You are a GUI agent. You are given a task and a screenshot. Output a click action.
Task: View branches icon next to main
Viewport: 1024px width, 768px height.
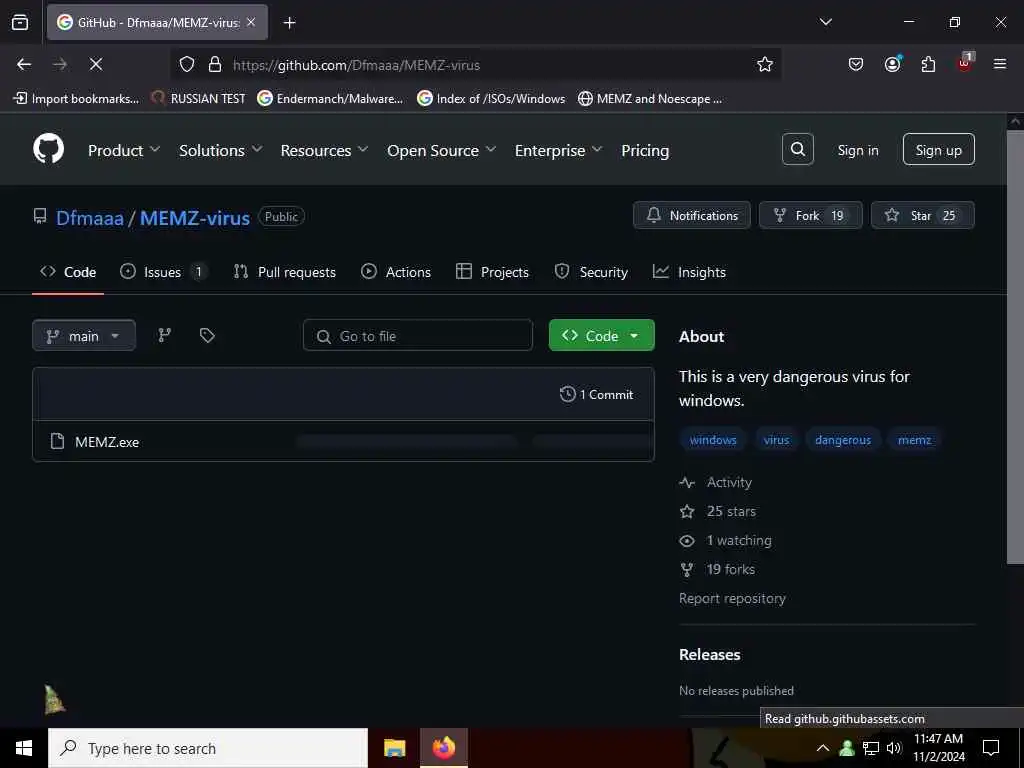coord(165,335)
